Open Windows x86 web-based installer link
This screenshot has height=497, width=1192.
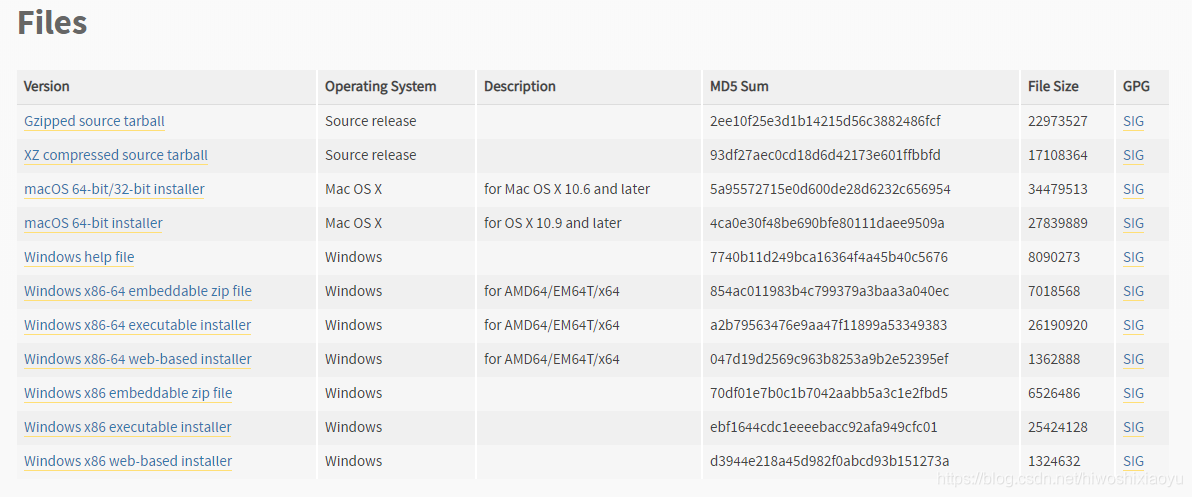pyautogui.click(x=128, y=461)
